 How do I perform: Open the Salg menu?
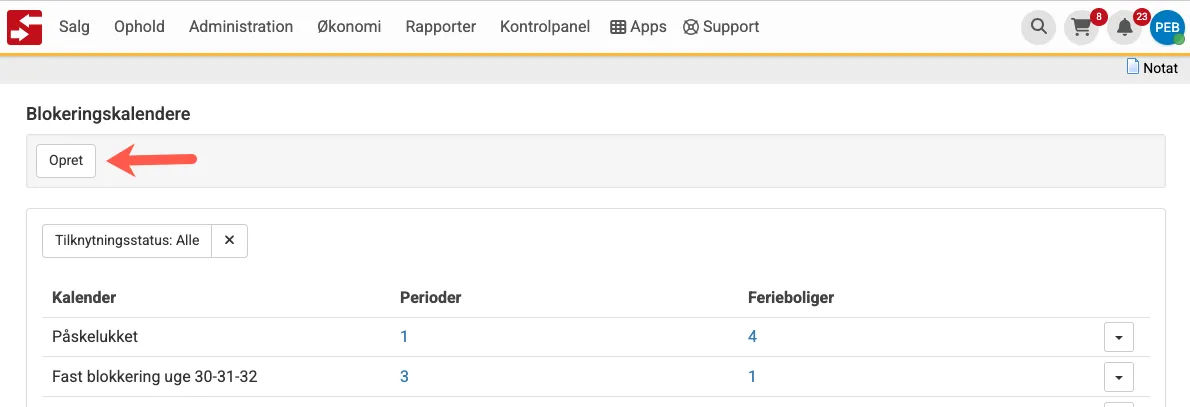tap(74, 27)
